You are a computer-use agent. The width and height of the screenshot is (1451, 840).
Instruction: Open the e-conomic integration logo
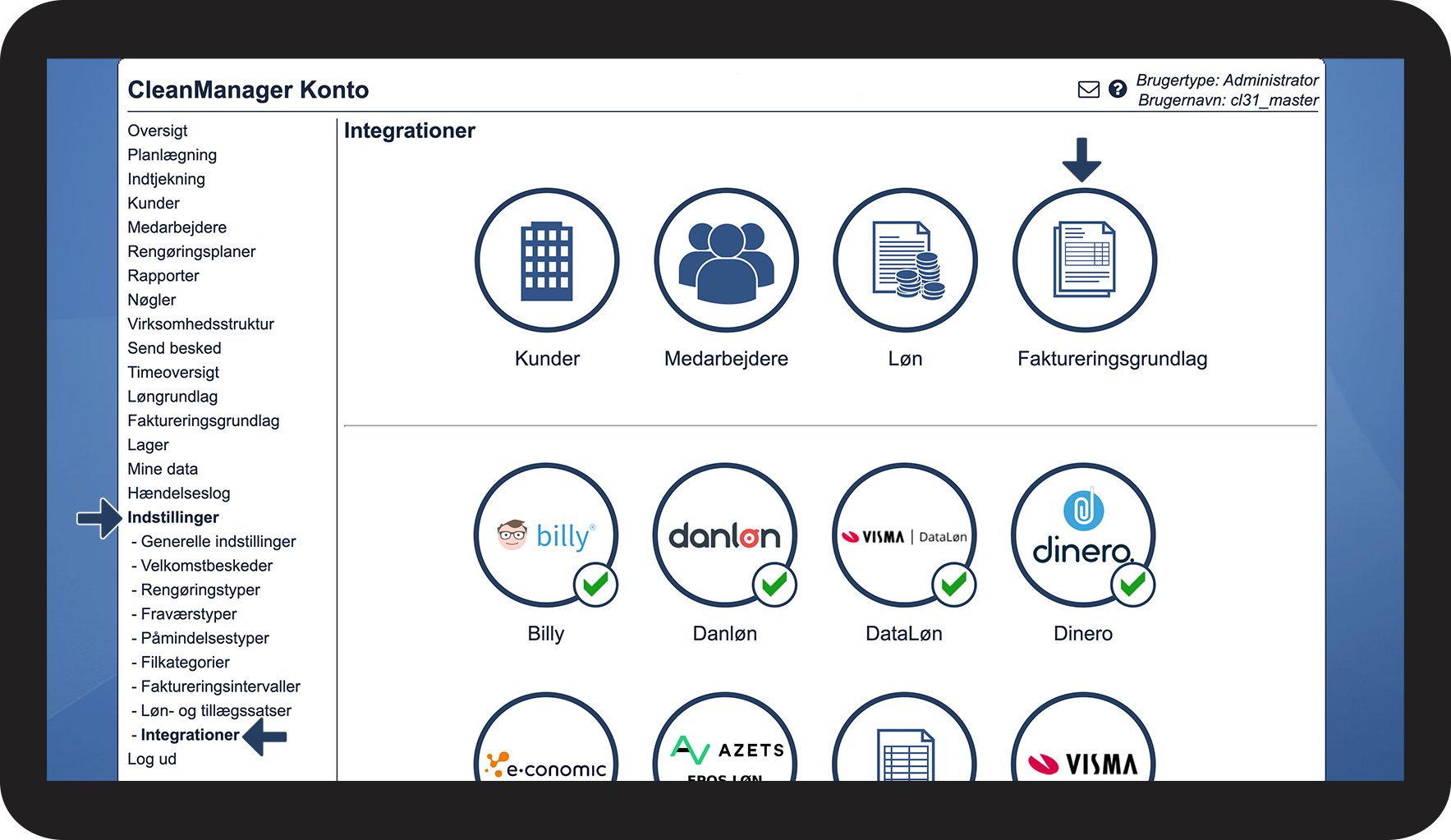coord(546,737)
